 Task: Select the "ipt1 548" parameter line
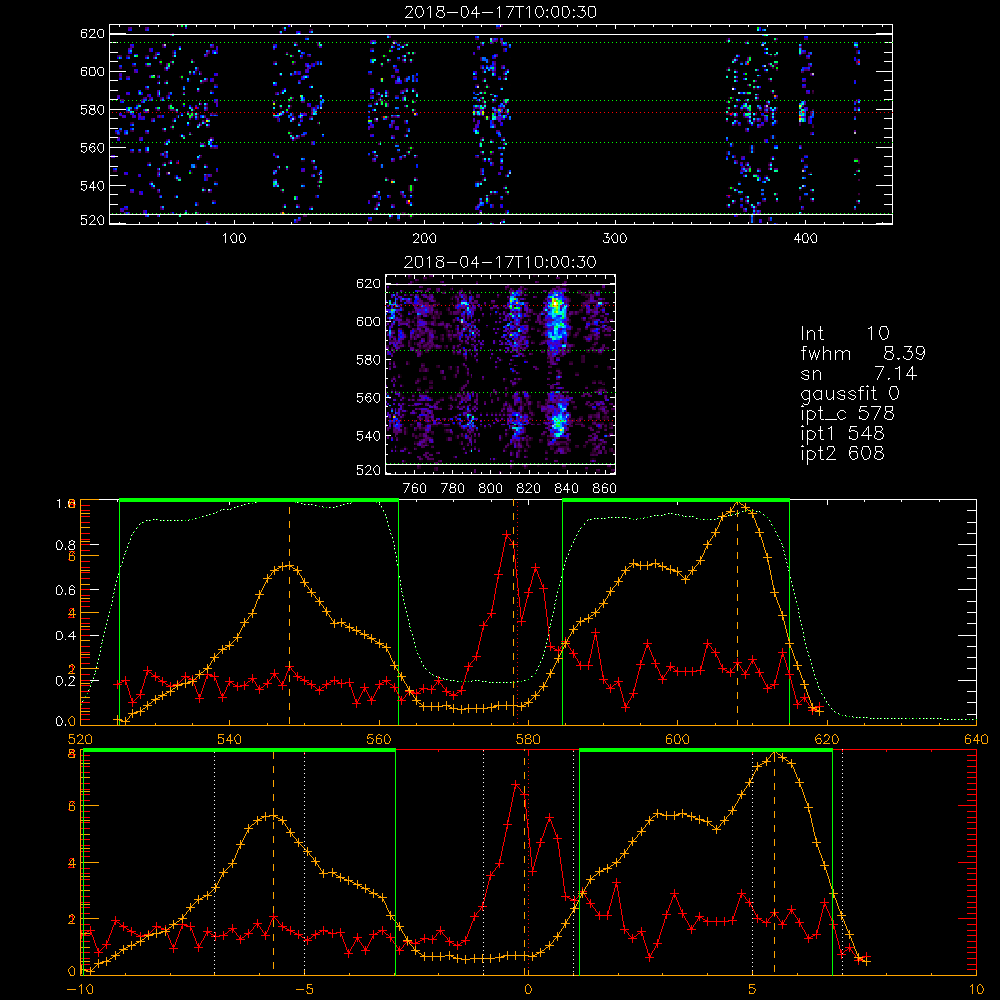tap(842, 434)
